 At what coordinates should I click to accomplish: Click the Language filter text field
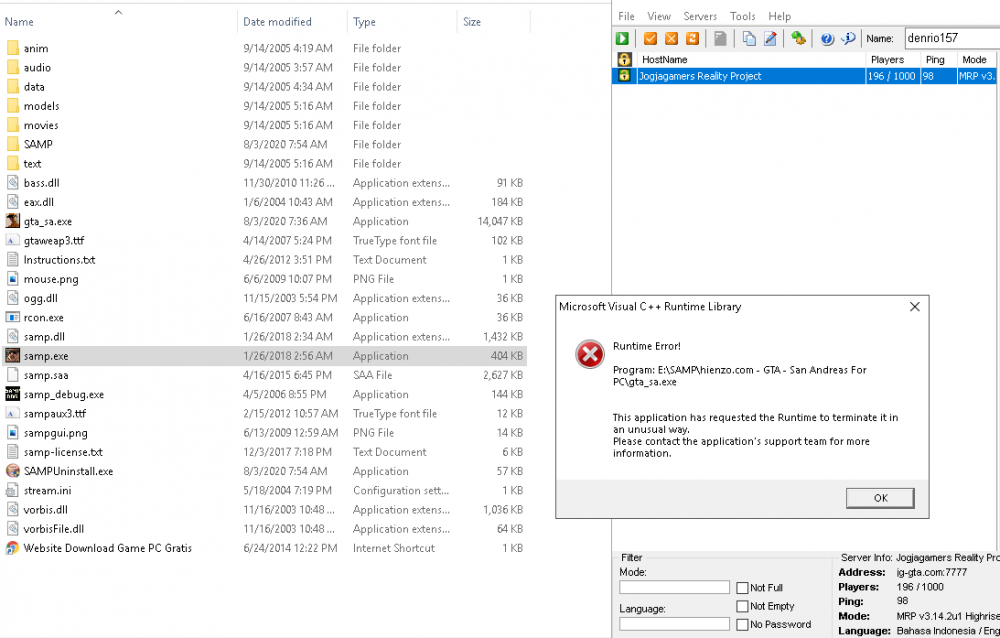coord(674,624)
